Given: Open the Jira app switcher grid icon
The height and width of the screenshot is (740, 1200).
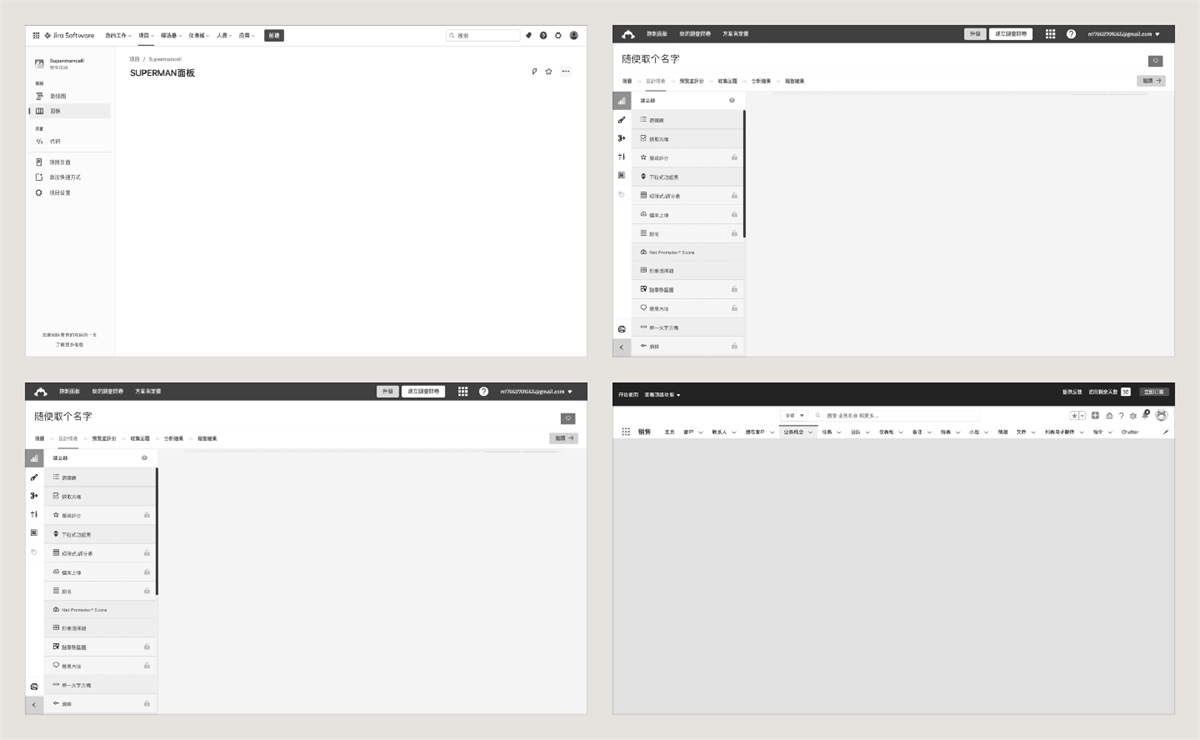Looking at the screenshot, I should point(36,35).
